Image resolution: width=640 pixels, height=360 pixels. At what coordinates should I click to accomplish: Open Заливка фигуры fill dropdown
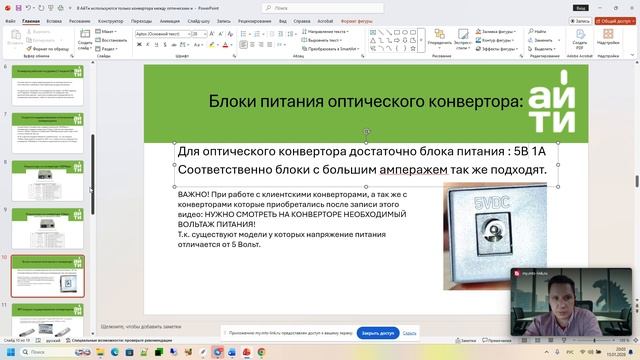click(496, 31)
